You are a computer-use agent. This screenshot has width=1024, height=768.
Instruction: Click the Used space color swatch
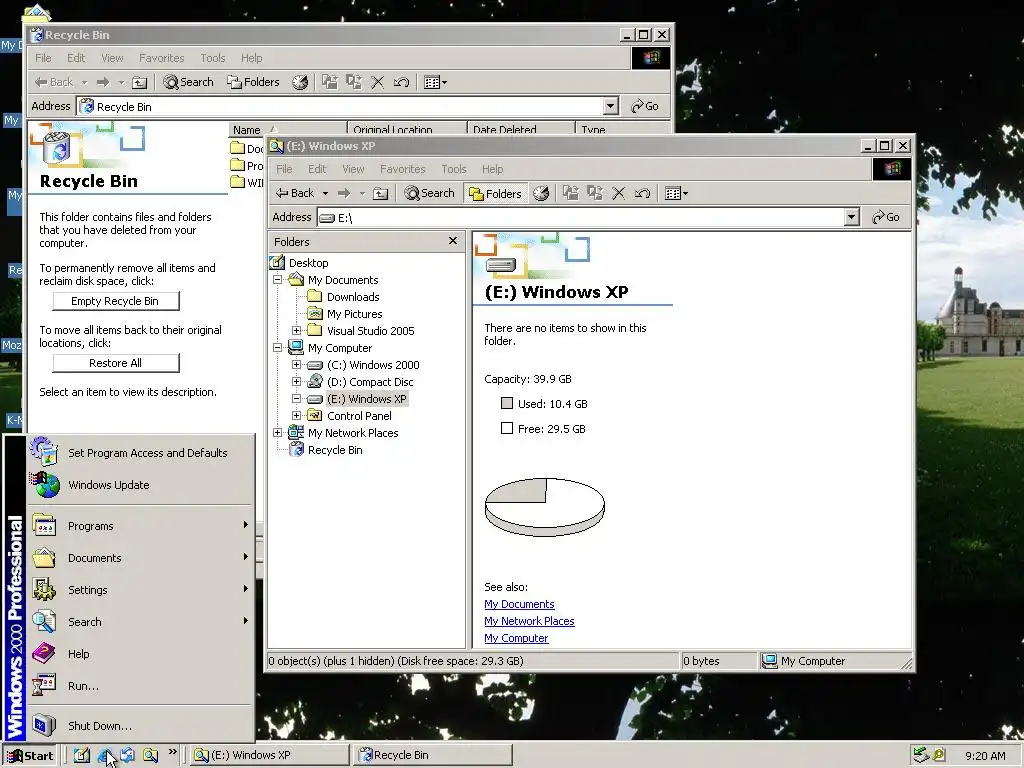click(507, 403)
